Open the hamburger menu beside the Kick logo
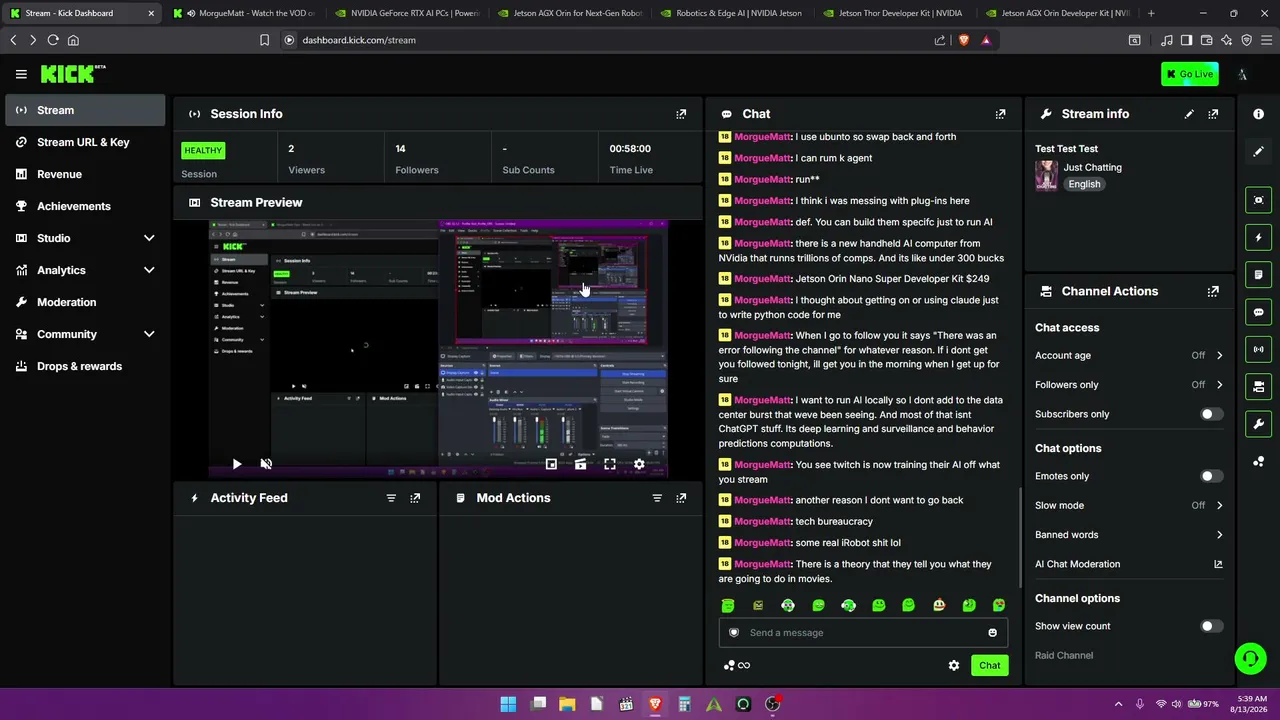The height and width of the screenshot is (720, 1280). 21,74
